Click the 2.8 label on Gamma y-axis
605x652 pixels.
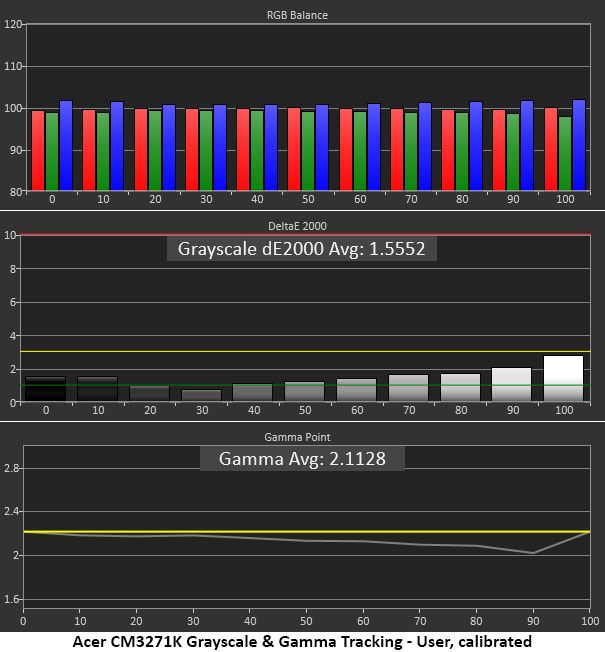click(x=12, y=468)
